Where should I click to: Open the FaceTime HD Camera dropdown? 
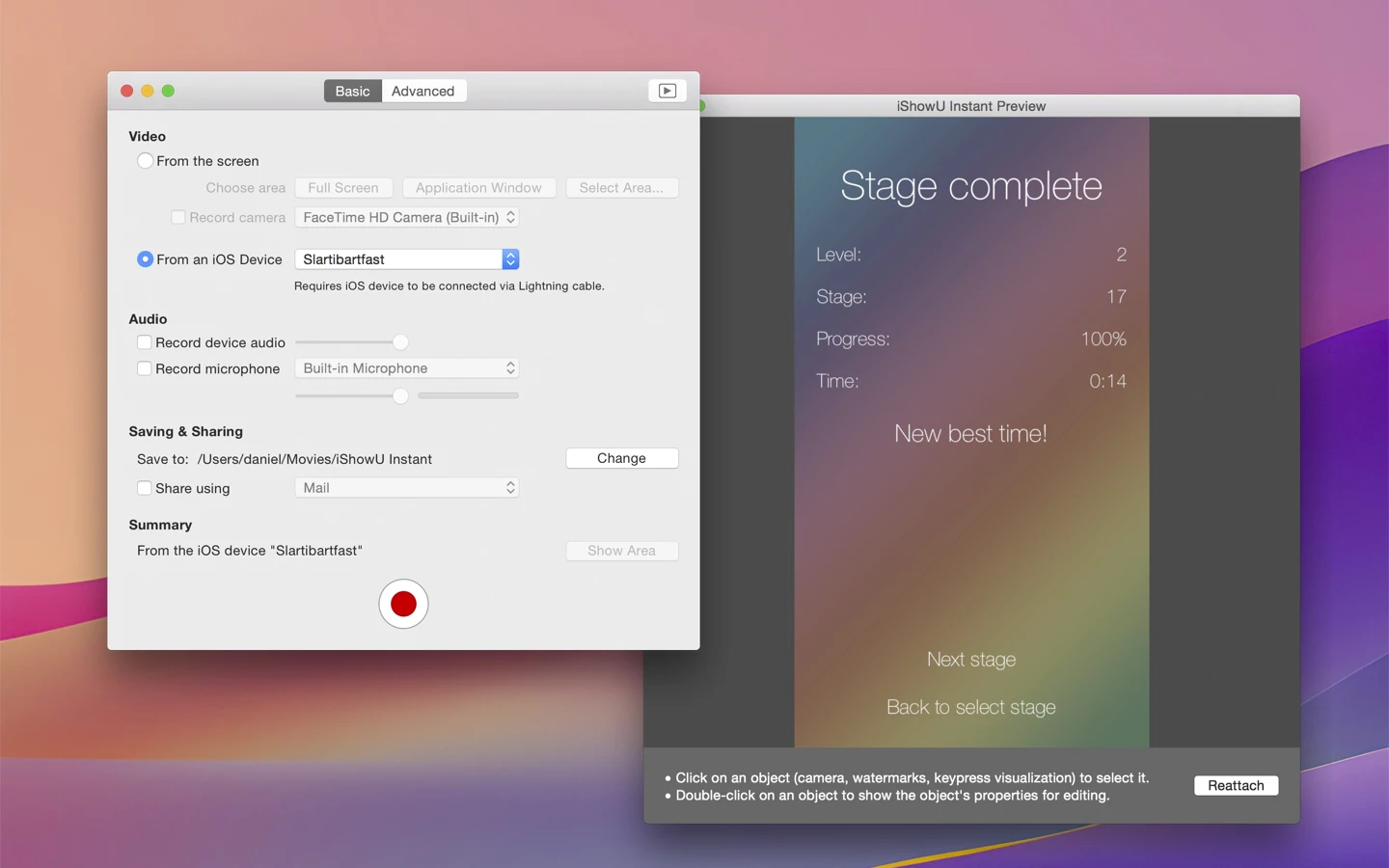click(x=406, y=217)
